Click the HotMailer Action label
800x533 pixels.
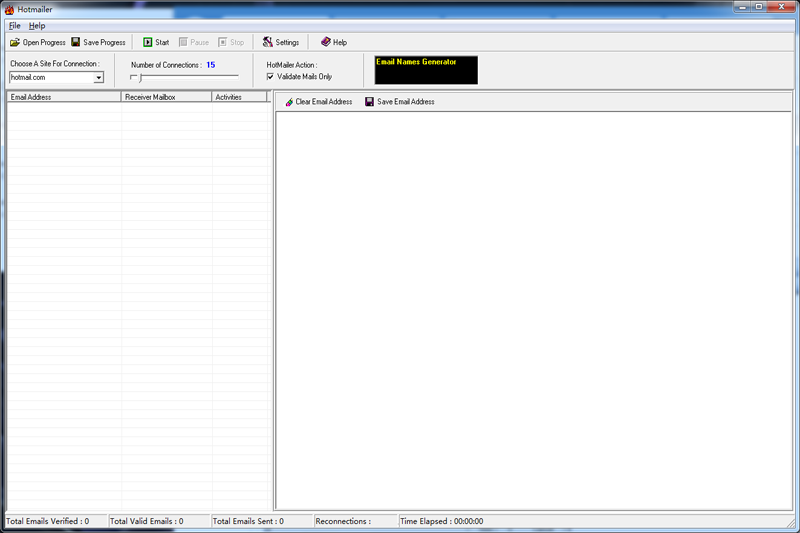click(292, 65)
